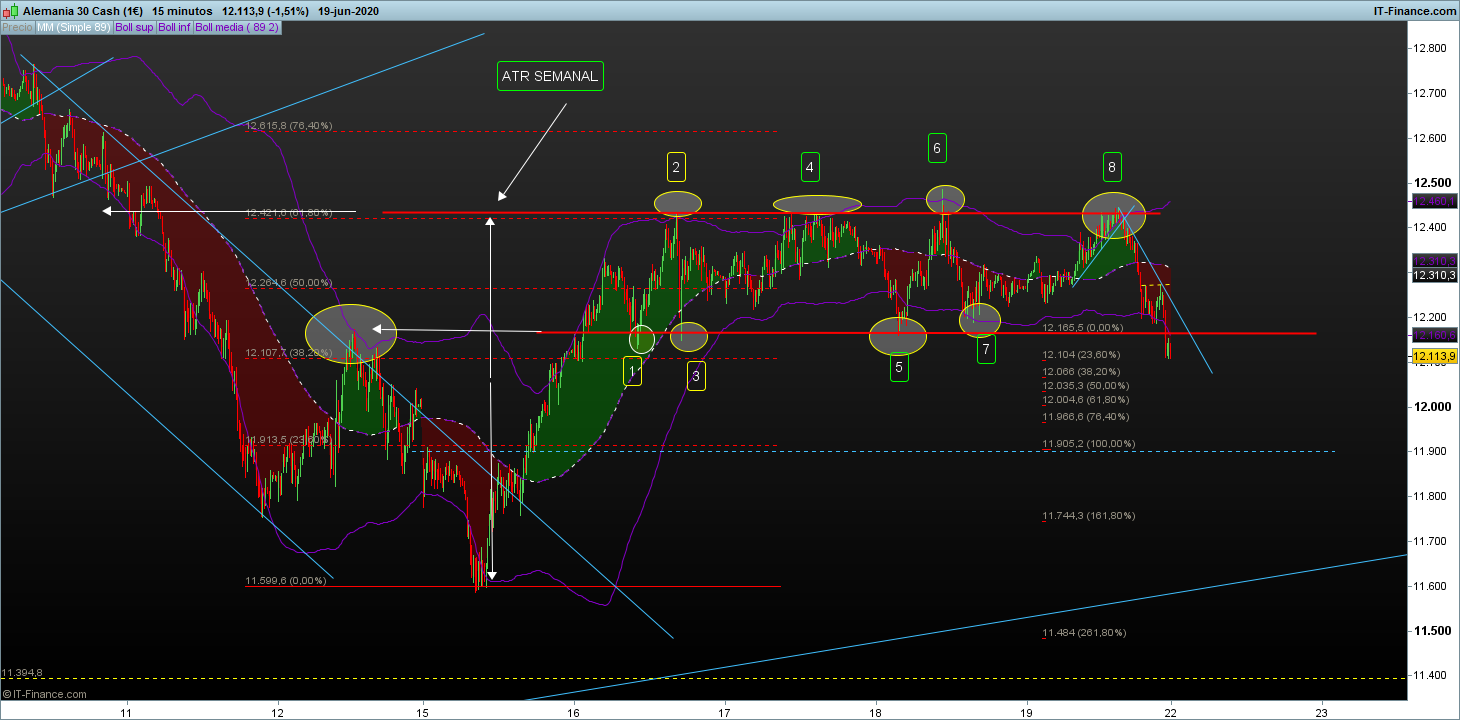Click the day 19 label on the date axis

point(1026,712)
